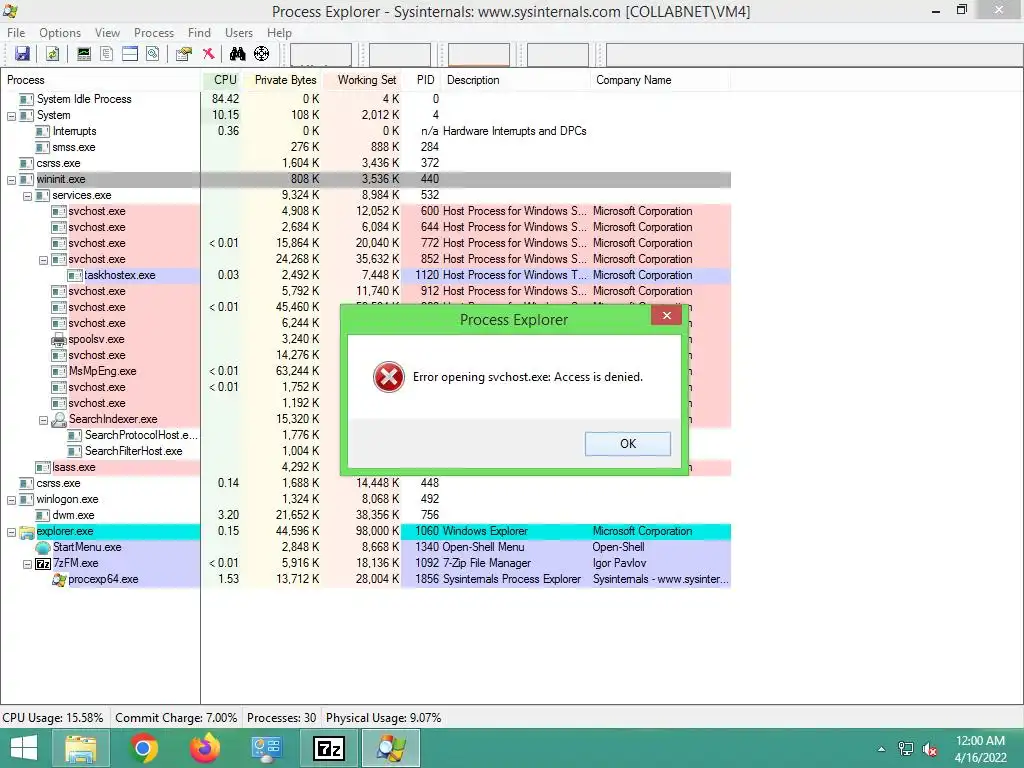The width and height of the screenshot is (1024, 768).
Task: Select taskhostex.exe in the process list
Action: point(120,275)
